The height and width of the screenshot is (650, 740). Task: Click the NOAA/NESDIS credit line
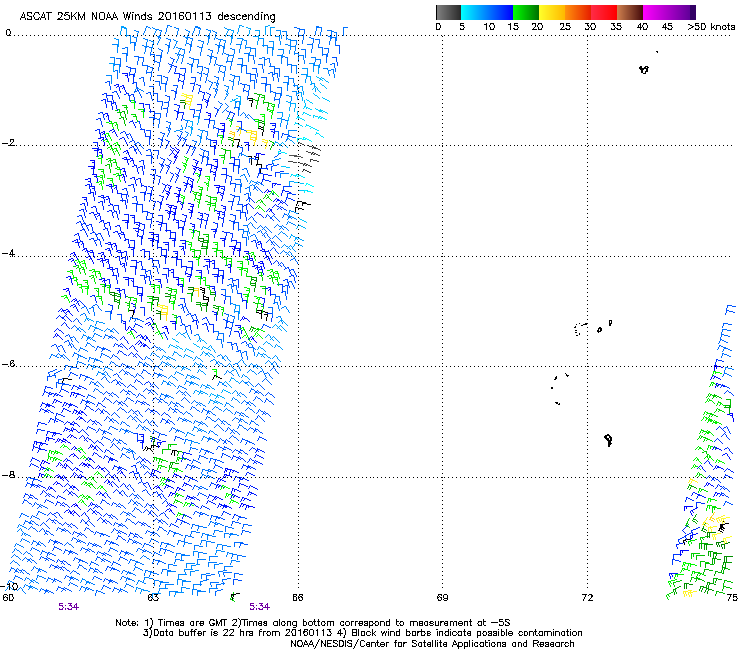pyautogui.click(x=432, y=644)
